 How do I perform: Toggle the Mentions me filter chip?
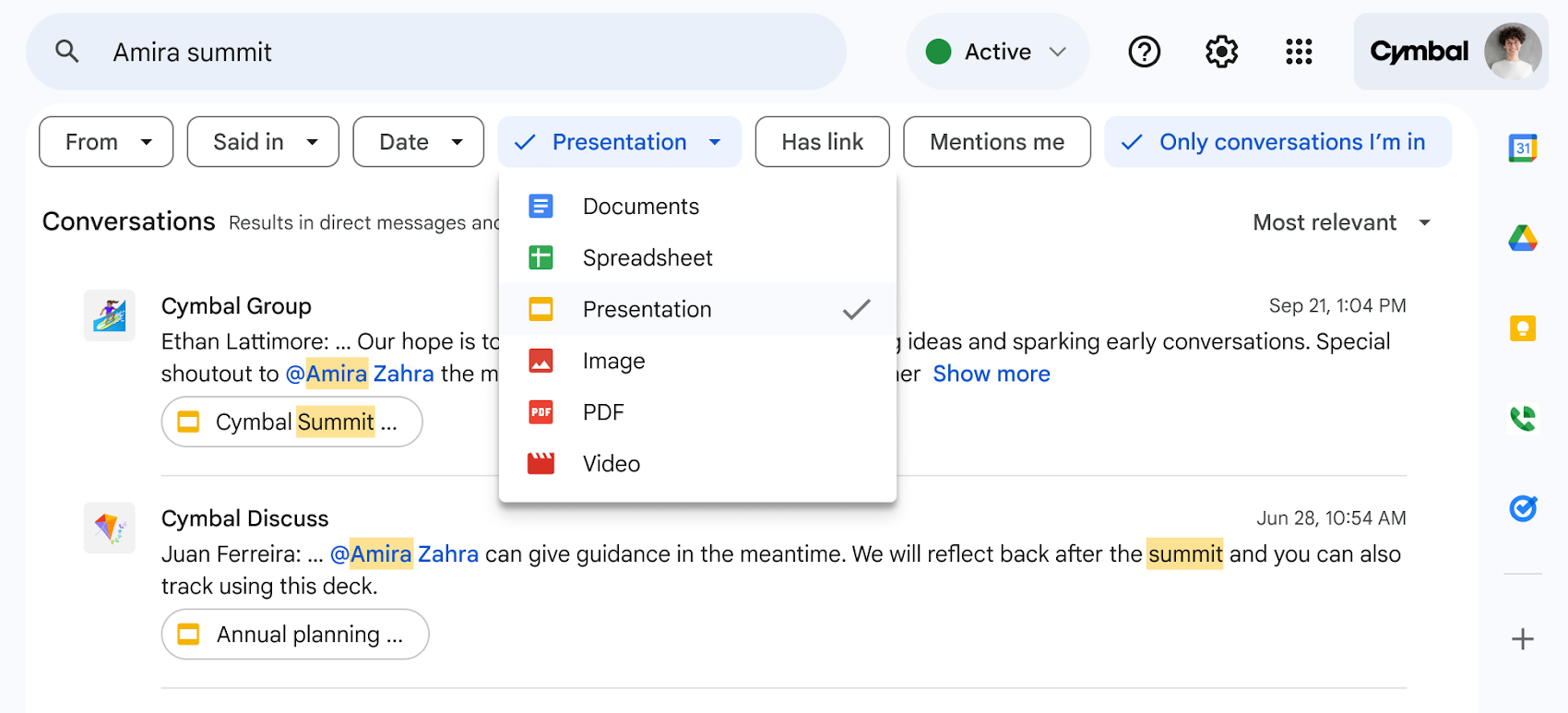997,142
